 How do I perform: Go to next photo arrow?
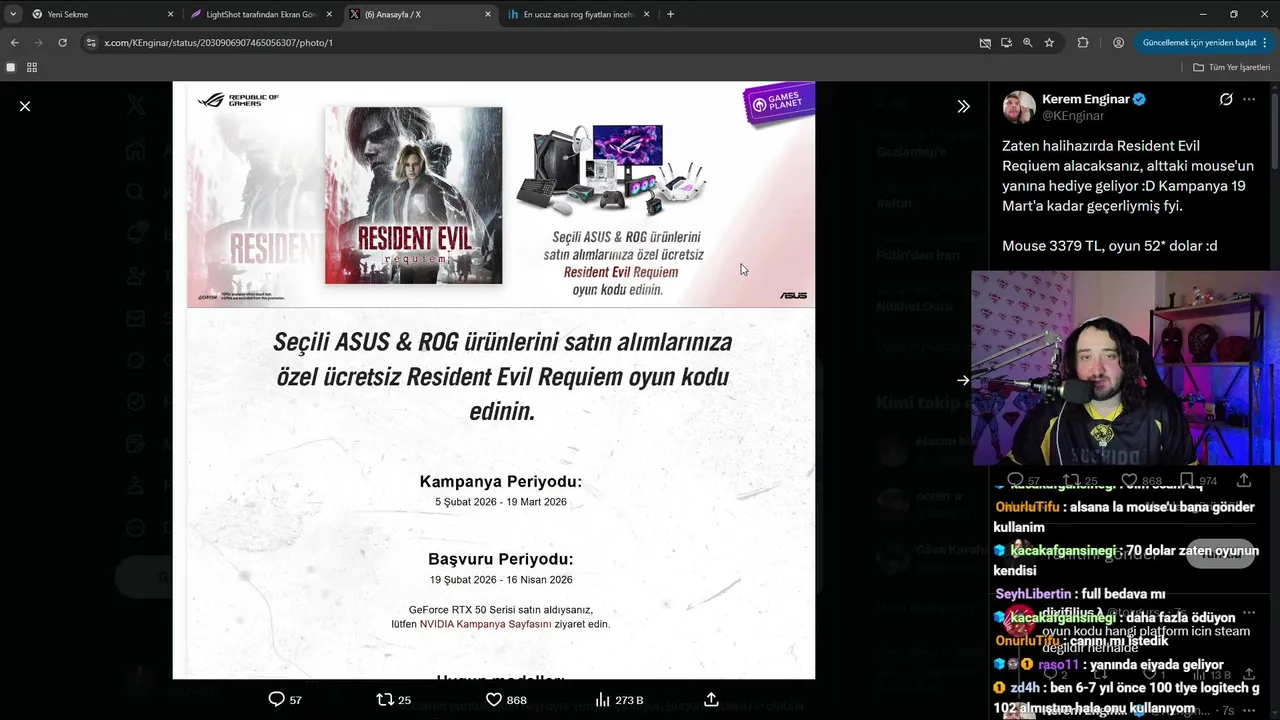pos(963,380)
